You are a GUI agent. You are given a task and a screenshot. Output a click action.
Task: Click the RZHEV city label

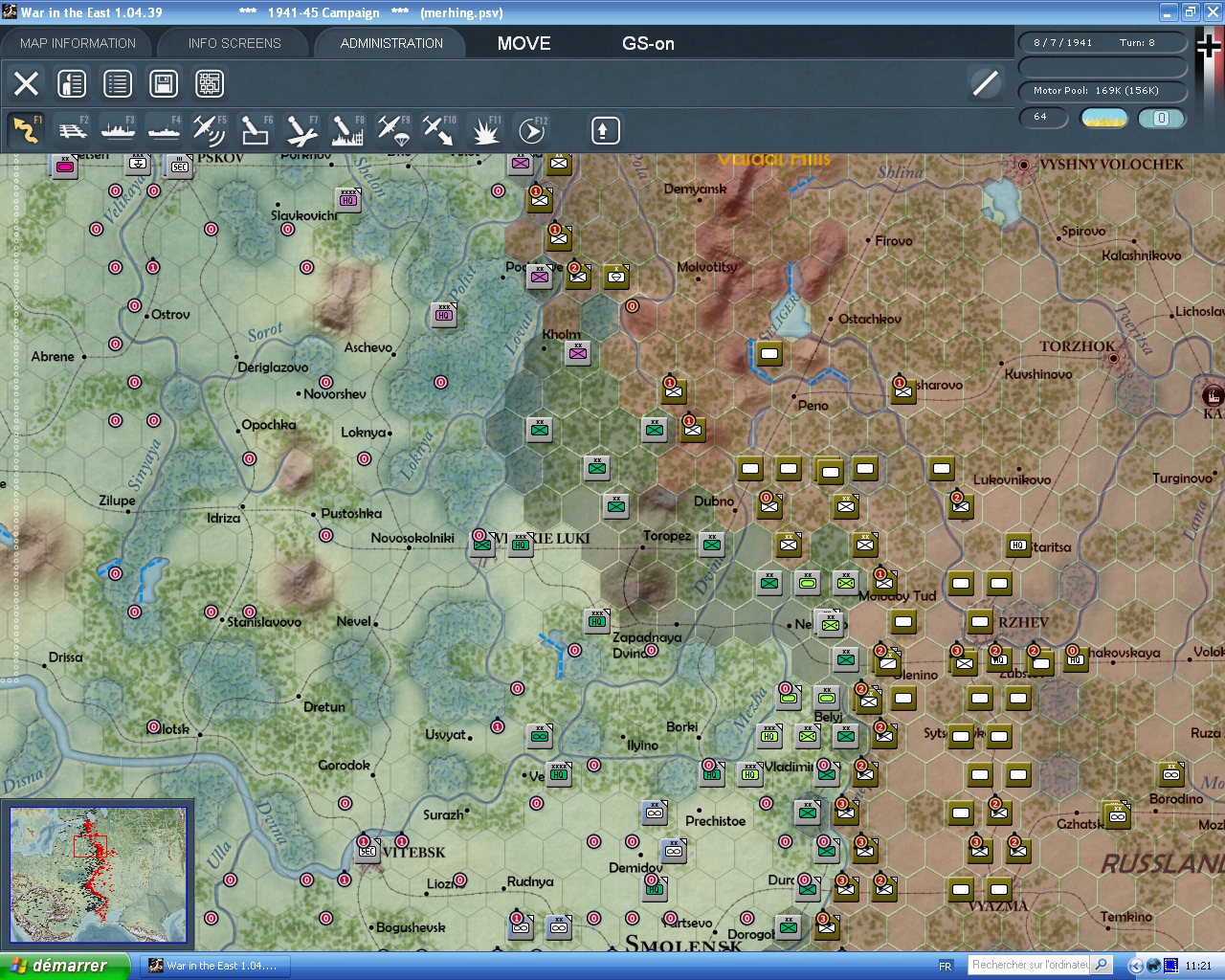click(1023, 622)
